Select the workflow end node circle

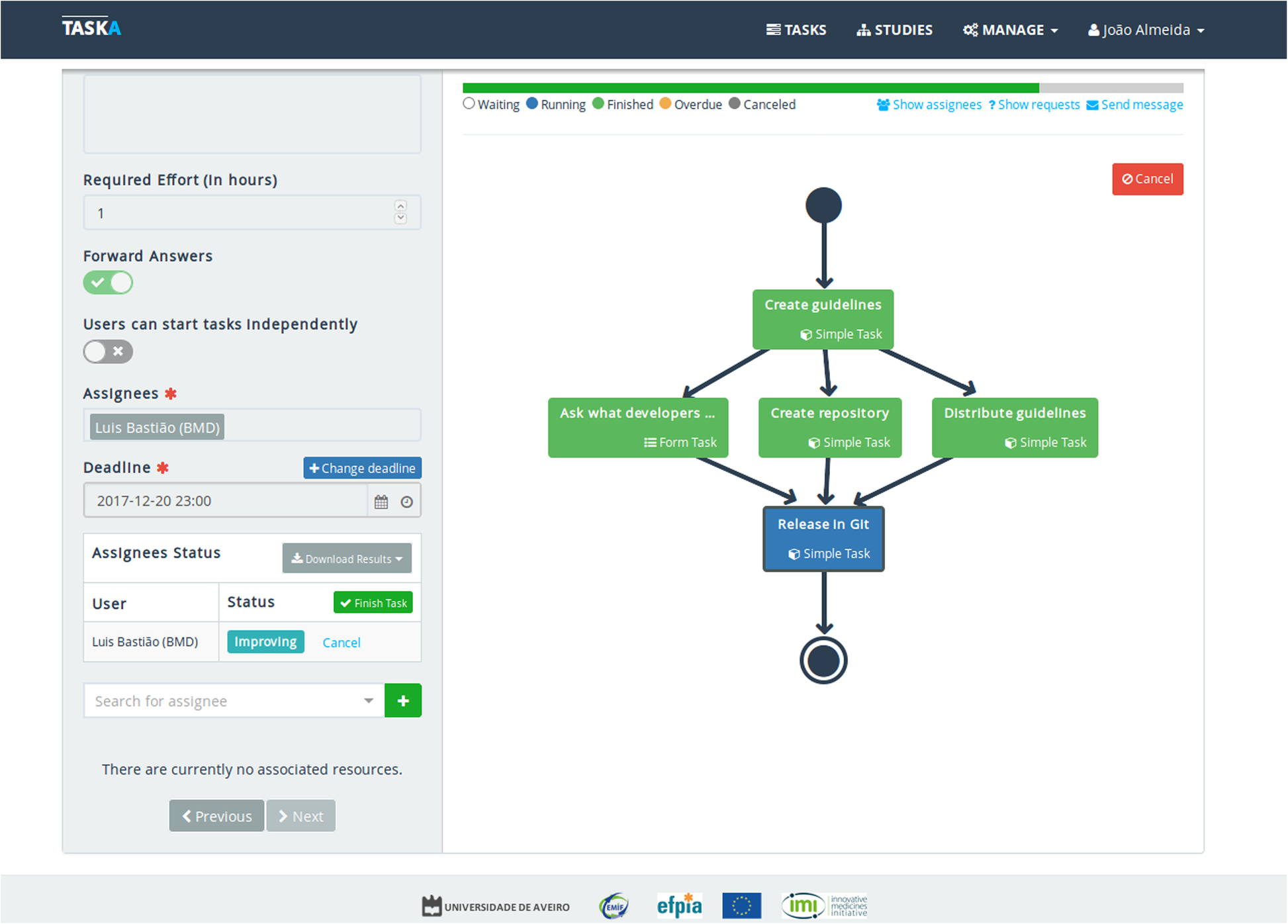(x=823, y=661)
